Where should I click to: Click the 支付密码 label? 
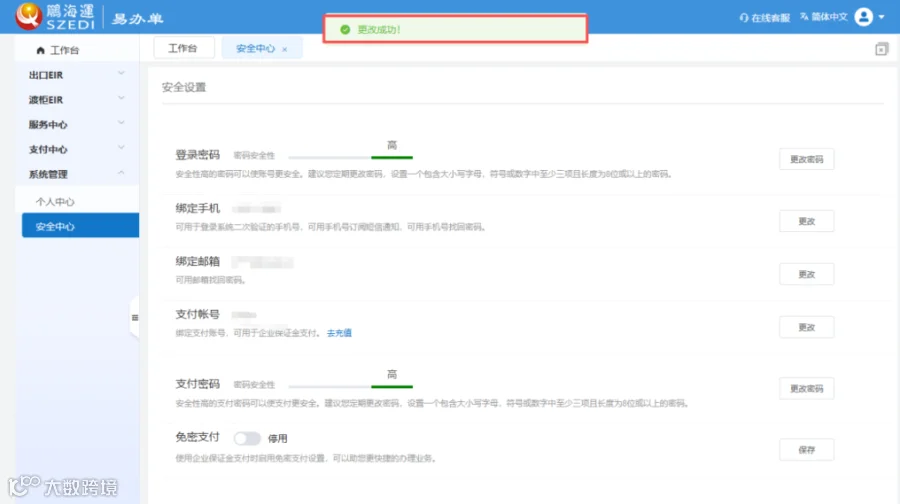coord(197,384)
